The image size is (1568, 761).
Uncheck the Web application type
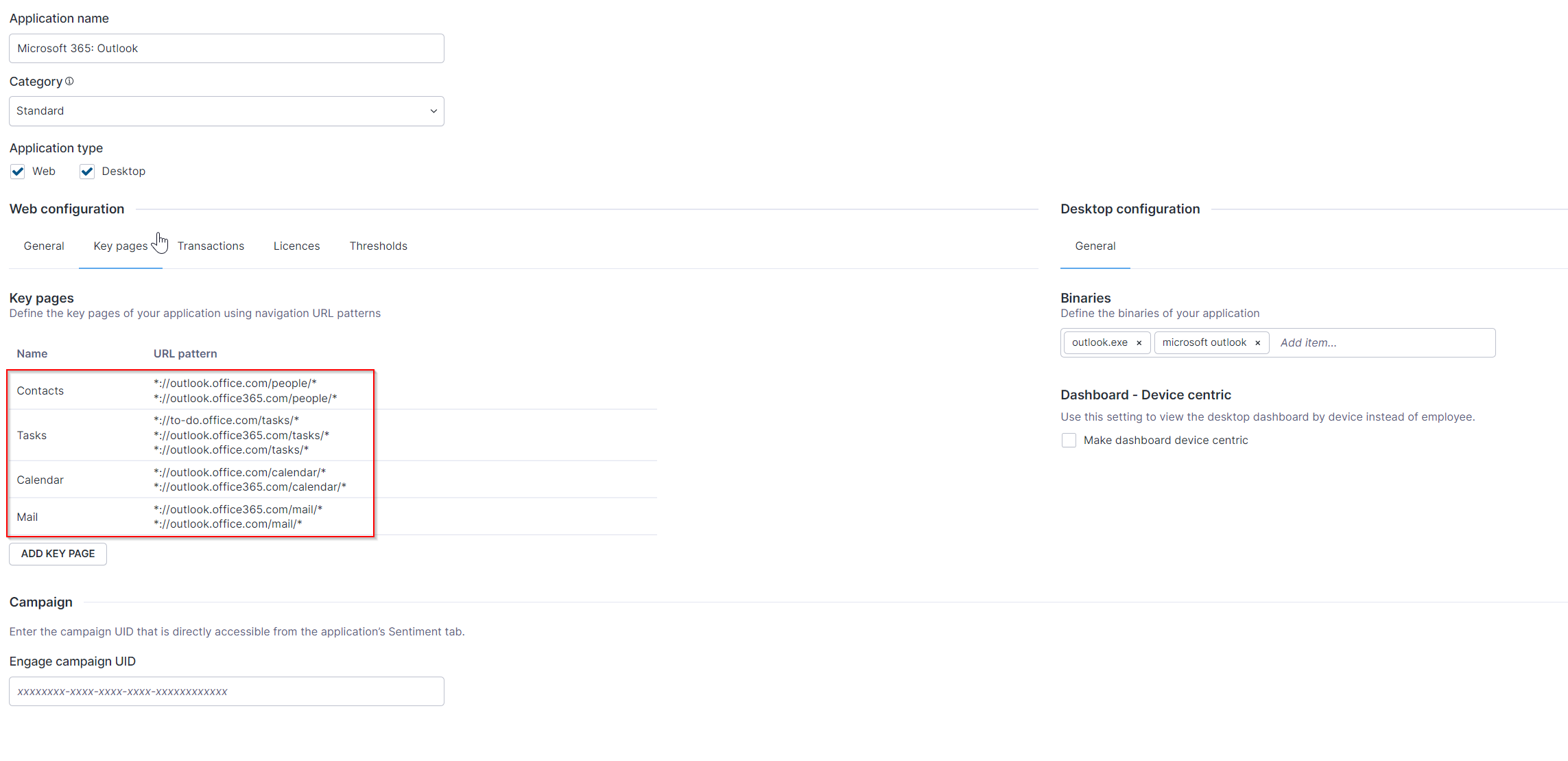click(18, 172)
